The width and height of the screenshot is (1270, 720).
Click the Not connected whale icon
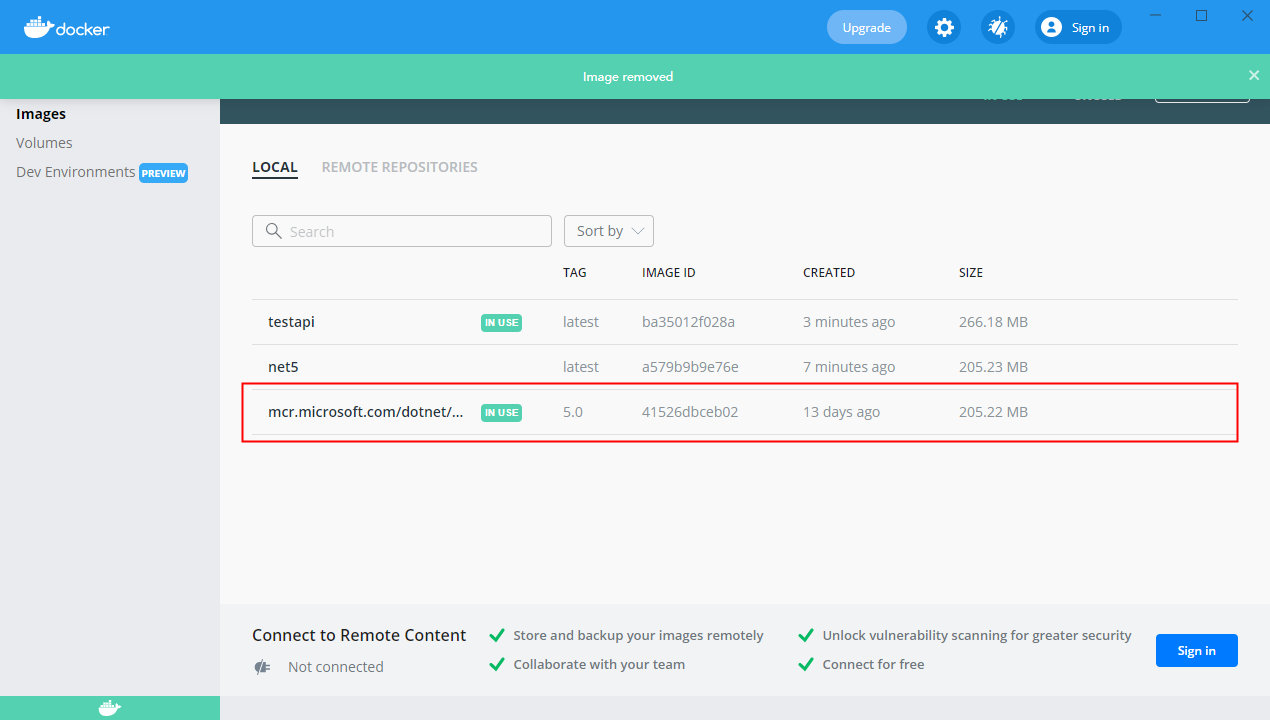[262, 667]
